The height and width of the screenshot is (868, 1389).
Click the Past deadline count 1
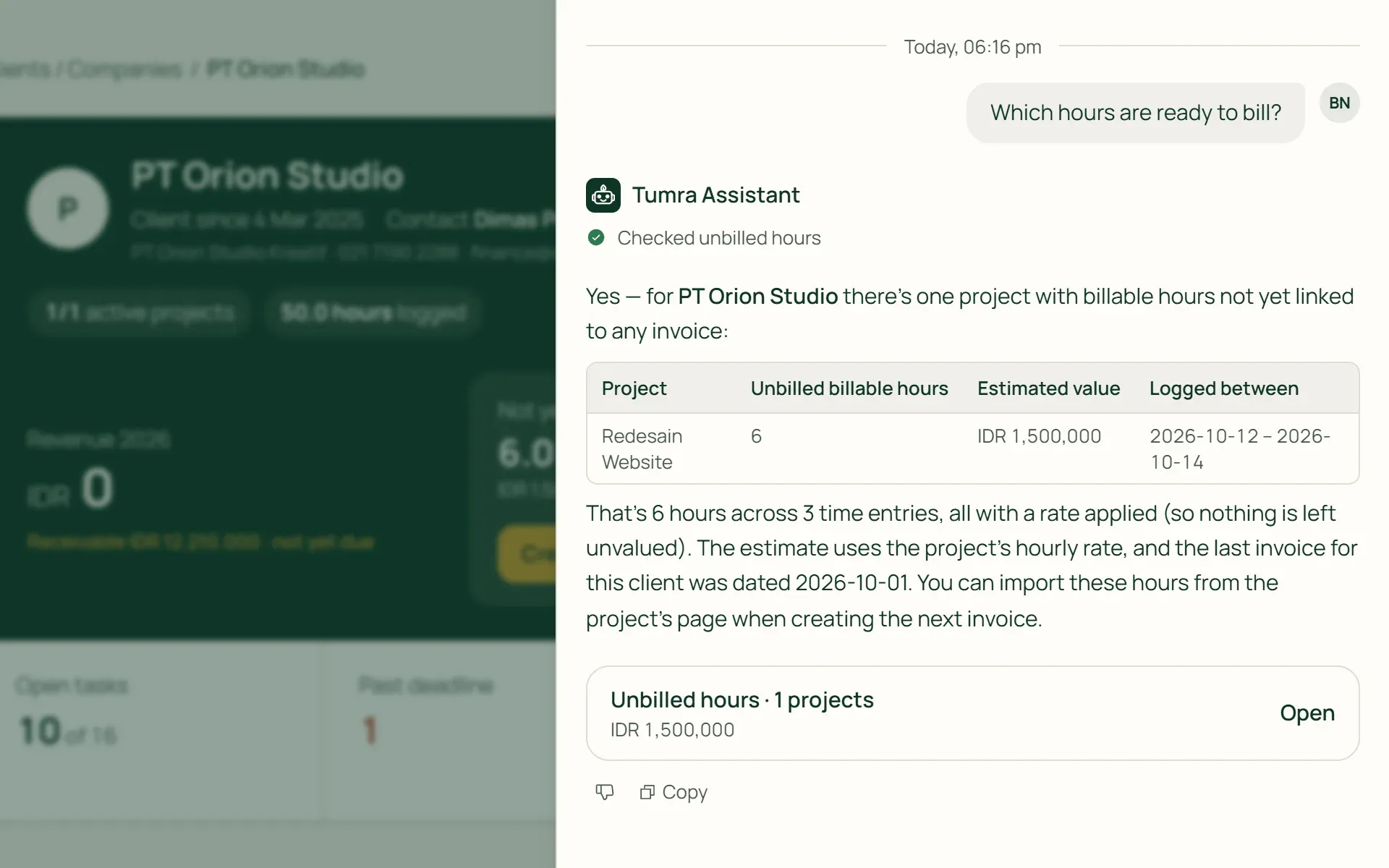point(370,731)
